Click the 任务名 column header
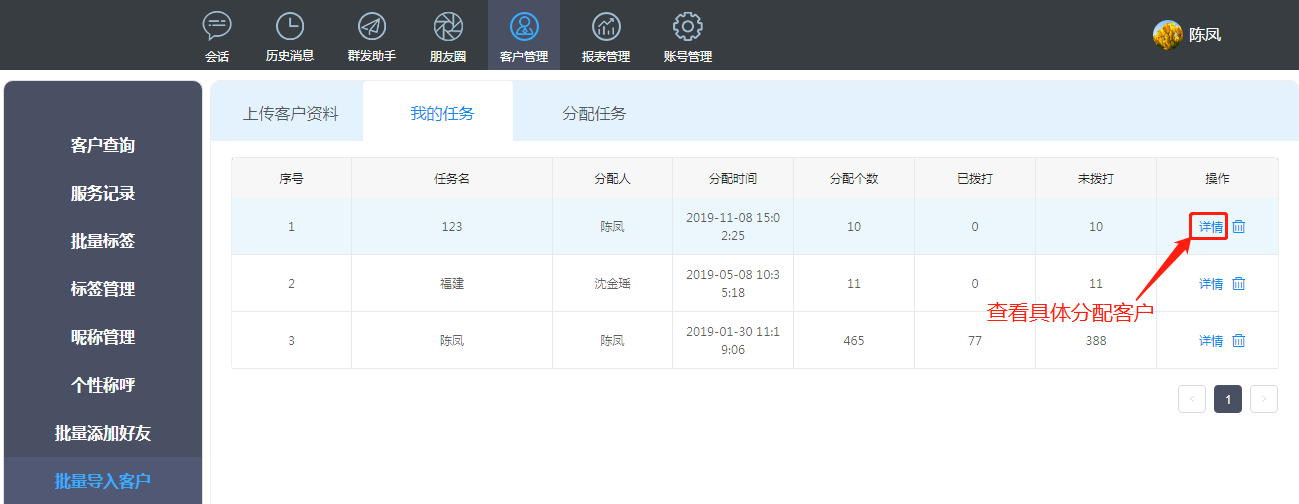 coord(452,178)
